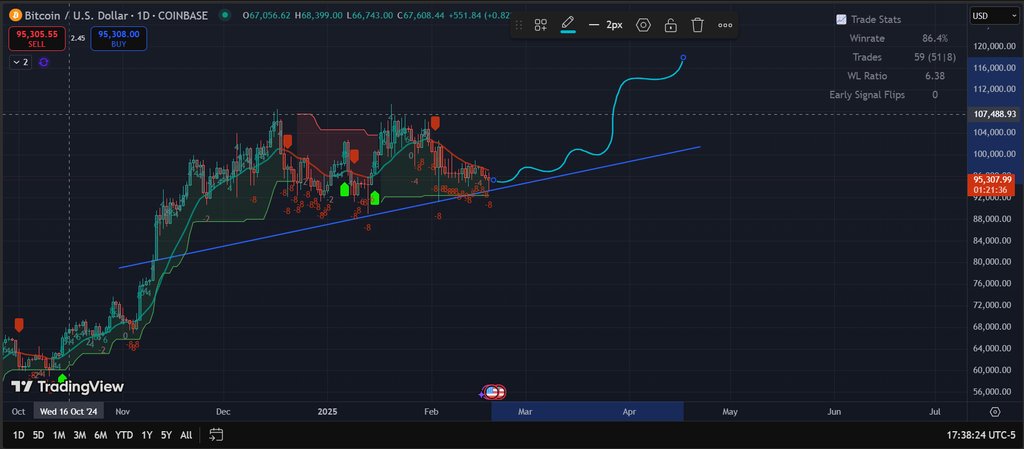Click the red sell signal marker near October

[19, 325]
